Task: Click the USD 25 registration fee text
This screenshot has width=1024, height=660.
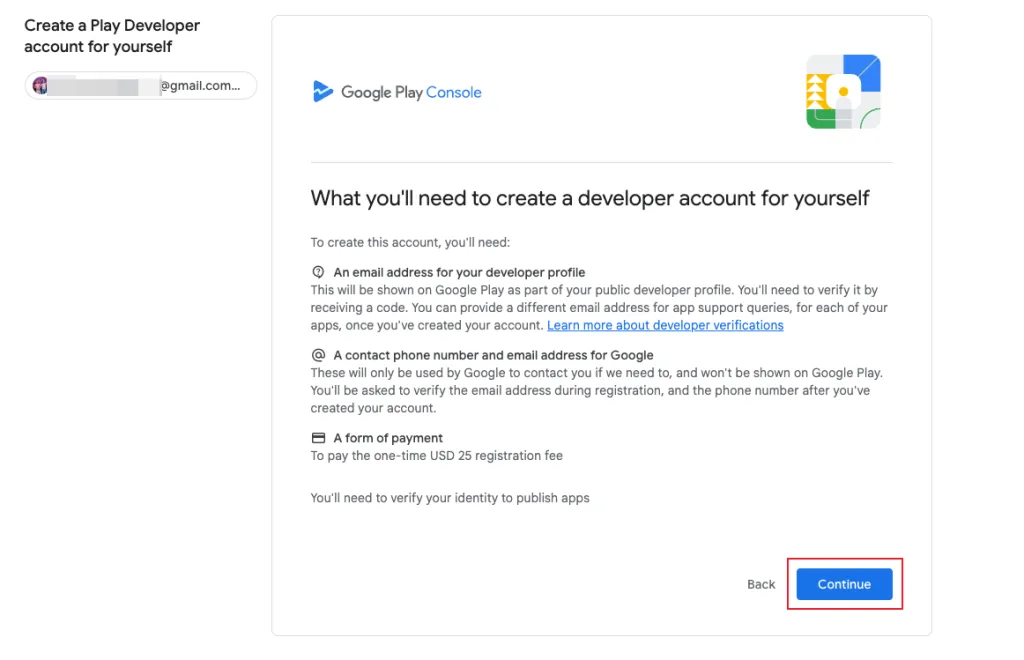Action: pyautogui.click(x=436, y=454)
